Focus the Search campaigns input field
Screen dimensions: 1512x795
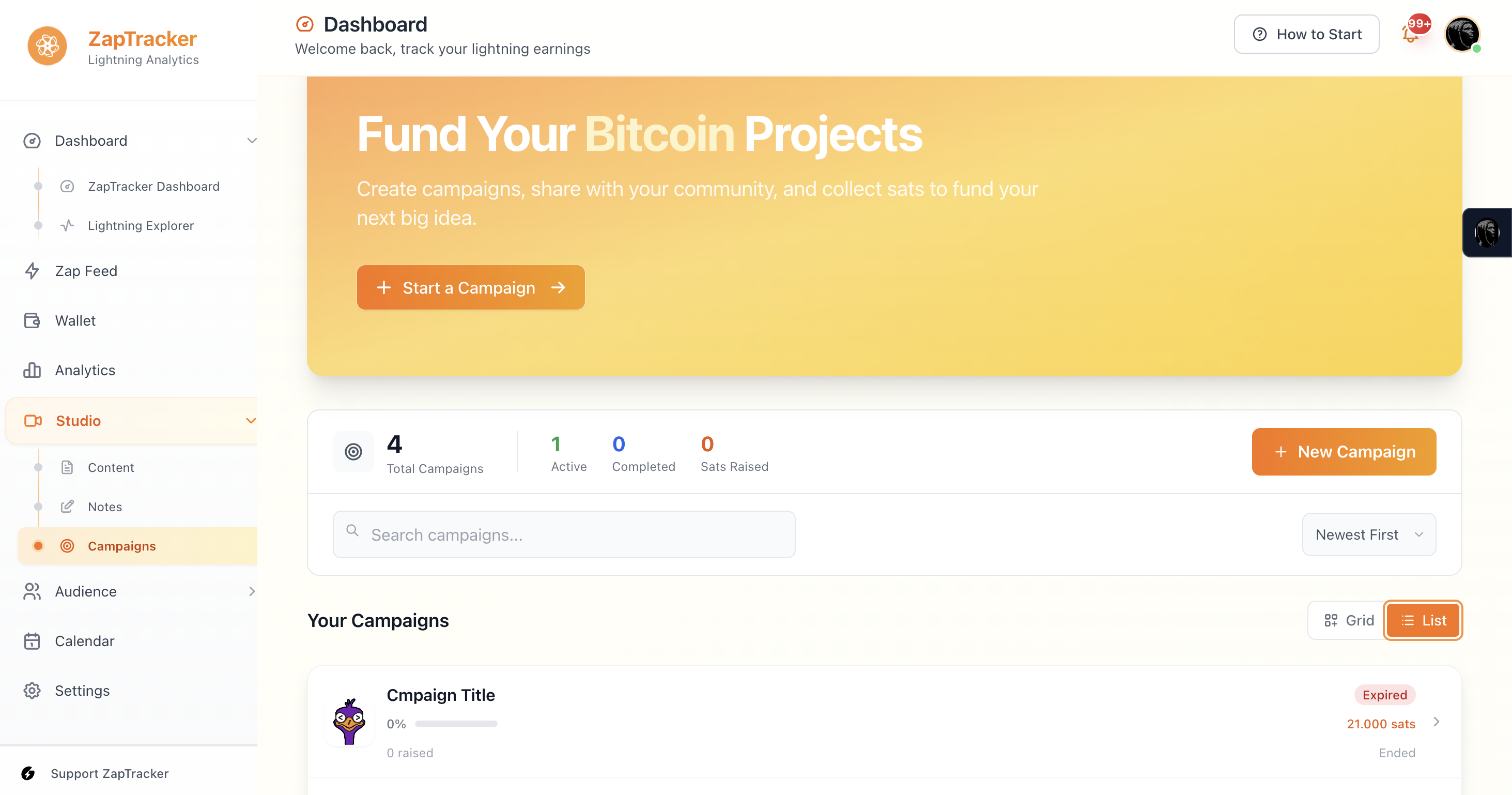563,535
